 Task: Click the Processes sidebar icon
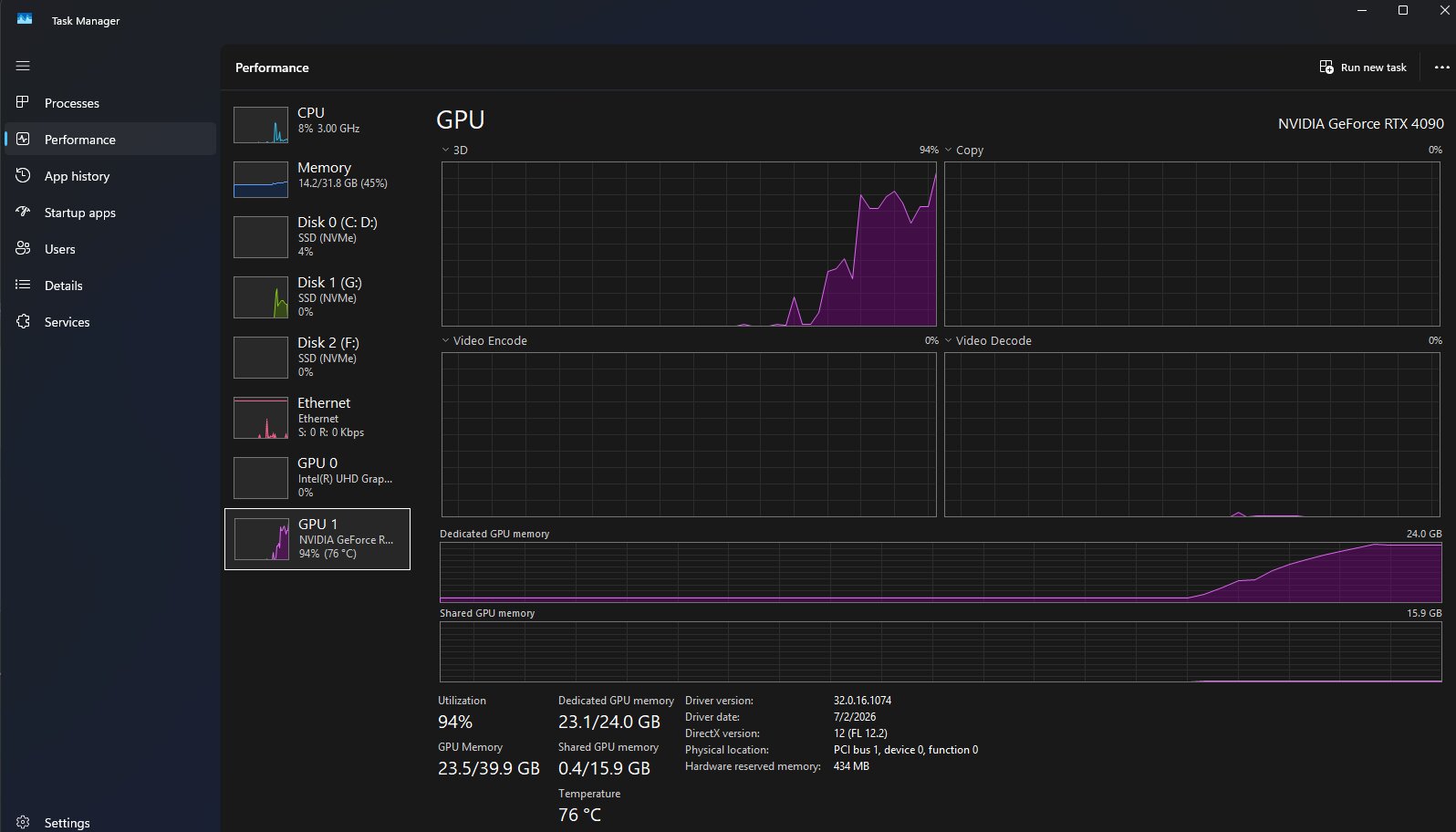pyautogui.click(x=23, y=102)
